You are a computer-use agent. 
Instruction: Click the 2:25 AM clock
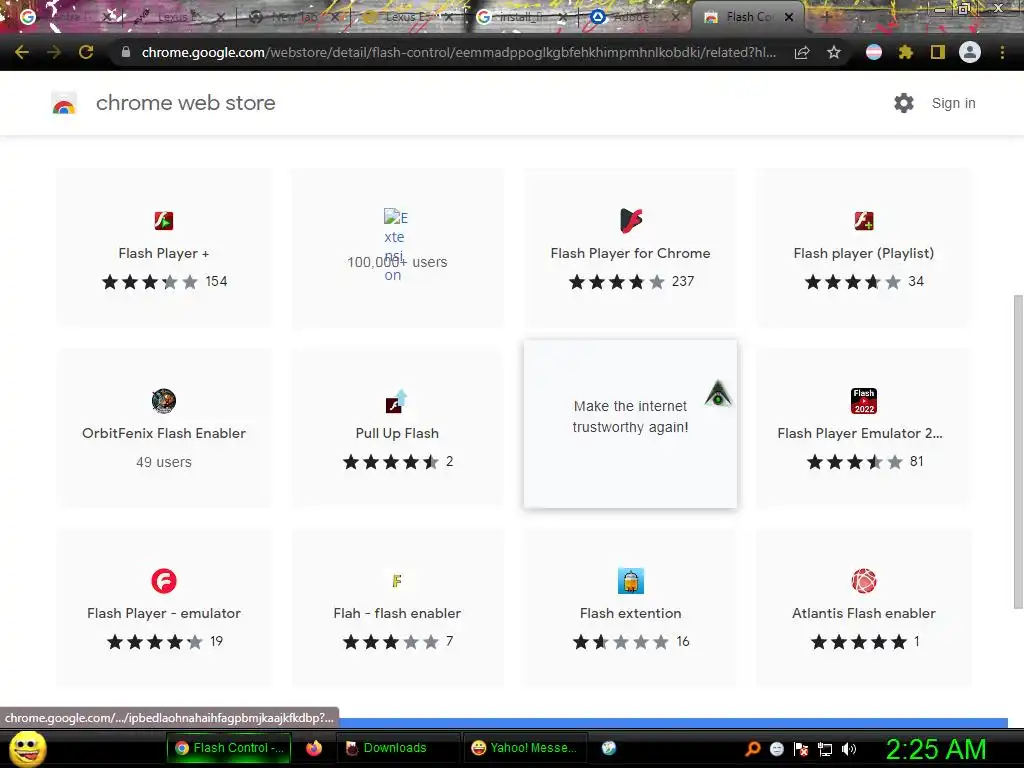(936, 749)
